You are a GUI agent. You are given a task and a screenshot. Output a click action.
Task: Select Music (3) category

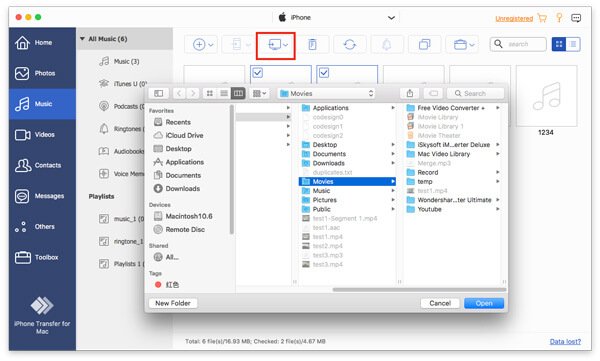pyautogui.click(x=126, y=61)
